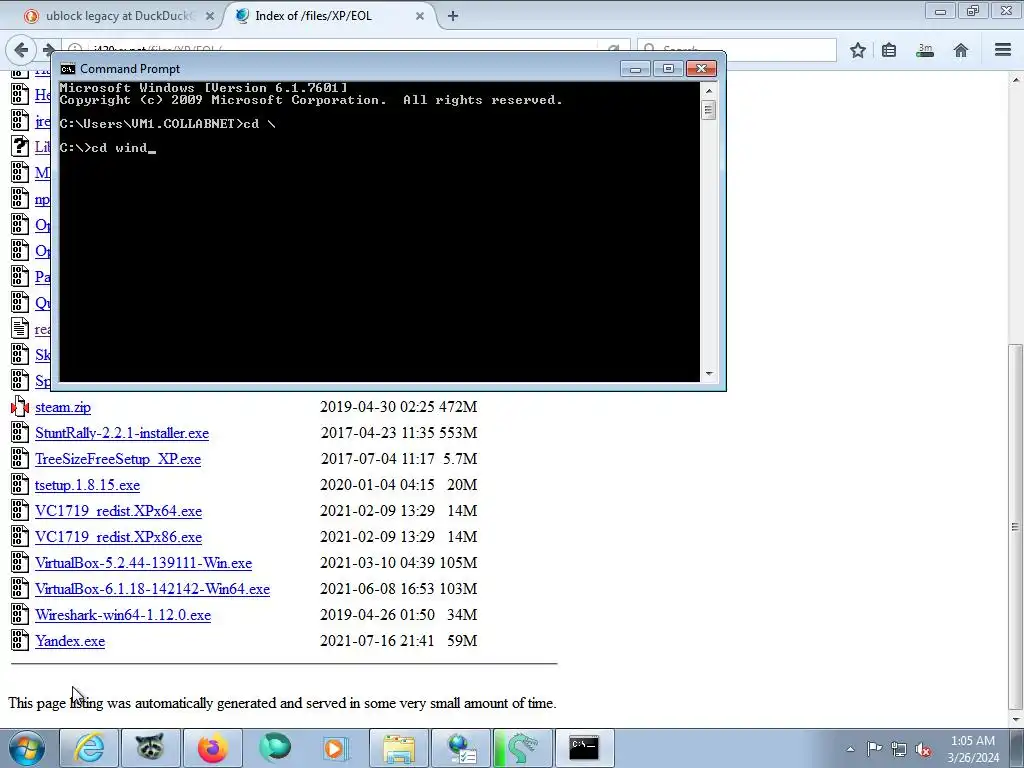Click the Command Prompt scrollbar up arrow

click(709, 91)
